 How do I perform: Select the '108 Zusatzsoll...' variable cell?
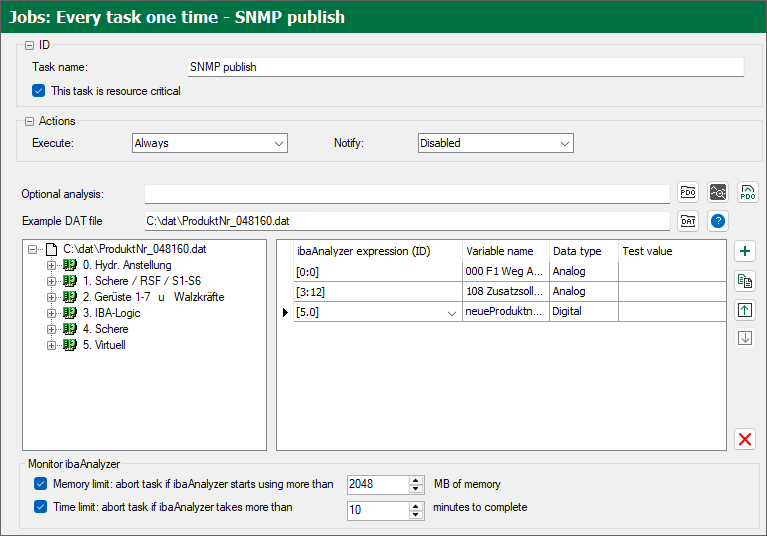(506, 291)
